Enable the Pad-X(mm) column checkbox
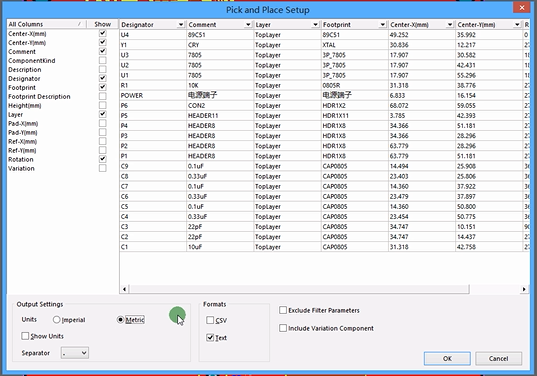The width and height of the screenshot is (537, 376). (x=102, y=123)
